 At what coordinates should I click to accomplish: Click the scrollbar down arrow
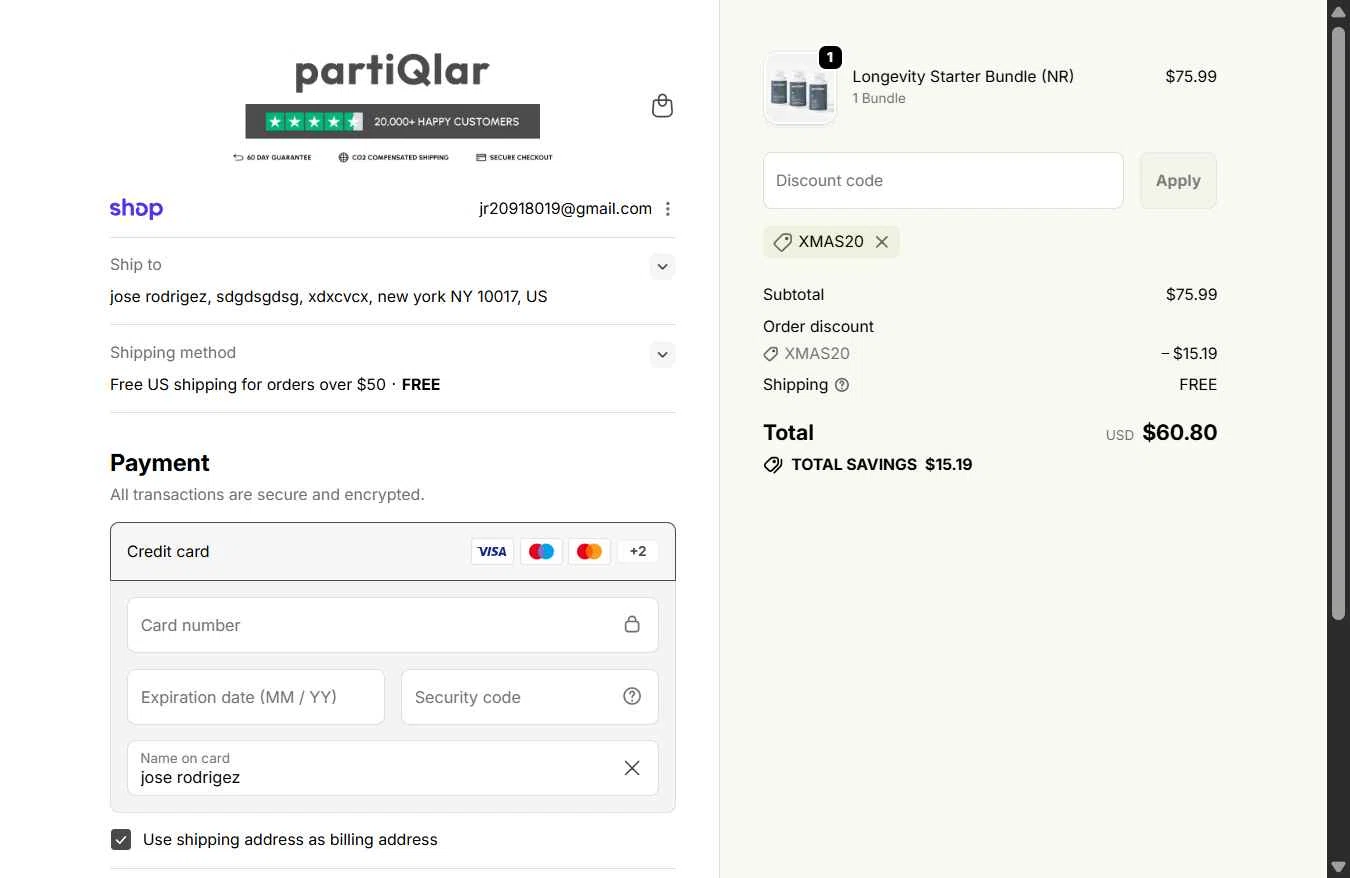point(1338,866)
